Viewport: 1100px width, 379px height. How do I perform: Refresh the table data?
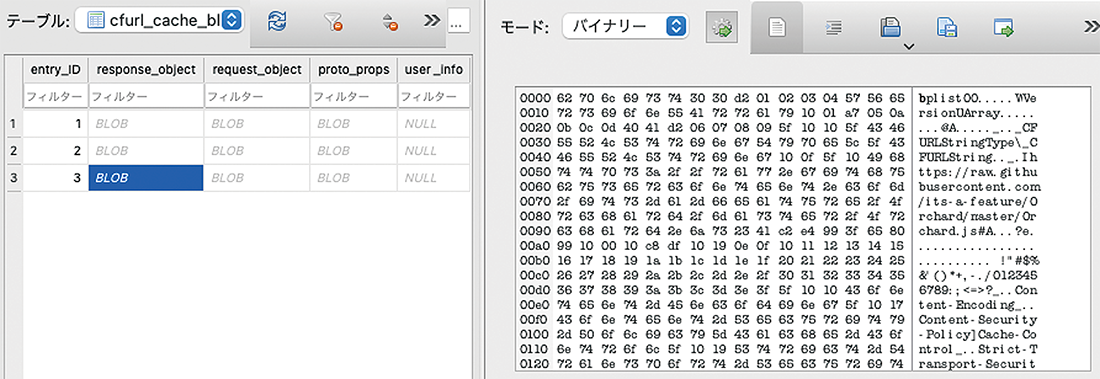[277, 22]
